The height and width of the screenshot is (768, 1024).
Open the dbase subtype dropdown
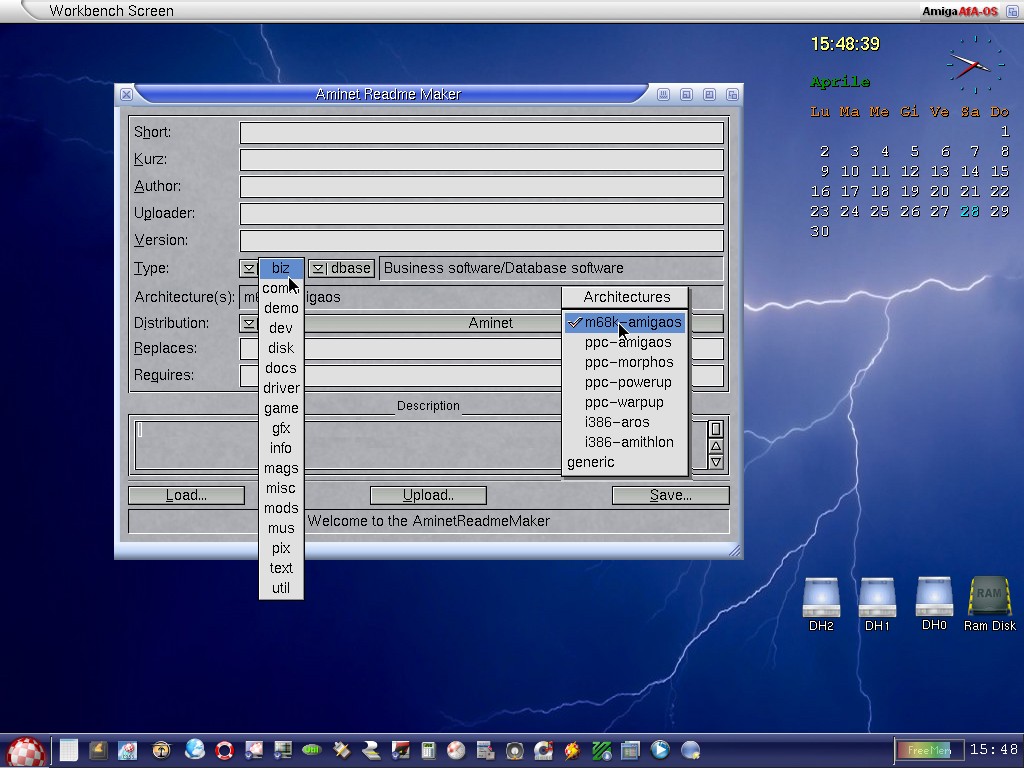318,268
